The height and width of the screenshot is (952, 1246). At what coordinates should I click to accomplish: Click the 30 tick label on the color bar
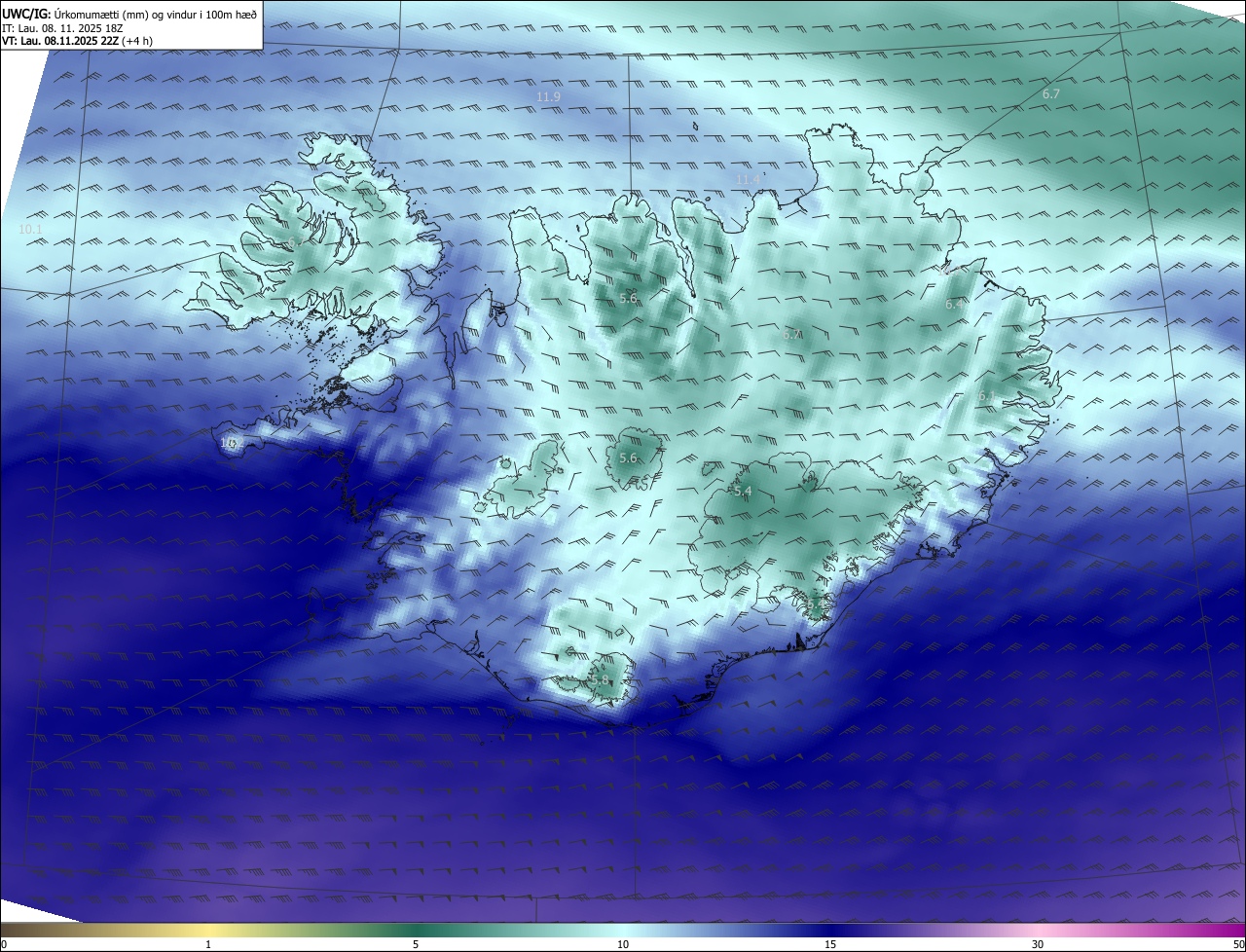[1038, 944]
